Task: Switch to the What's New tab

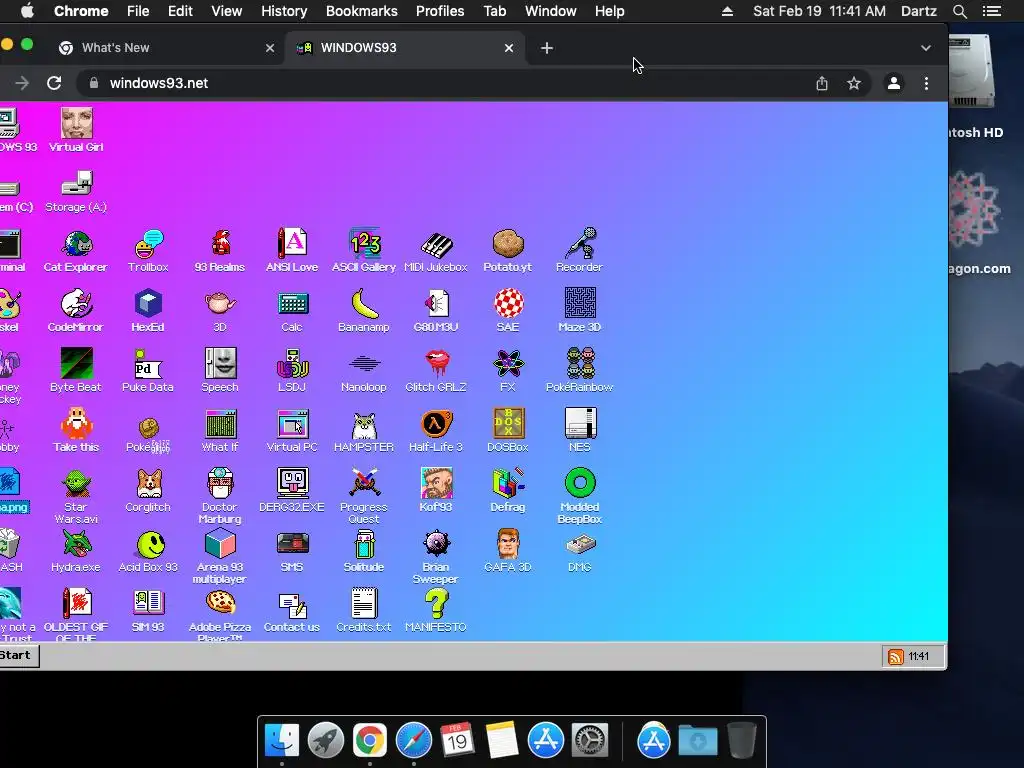Action: (167, 48)
